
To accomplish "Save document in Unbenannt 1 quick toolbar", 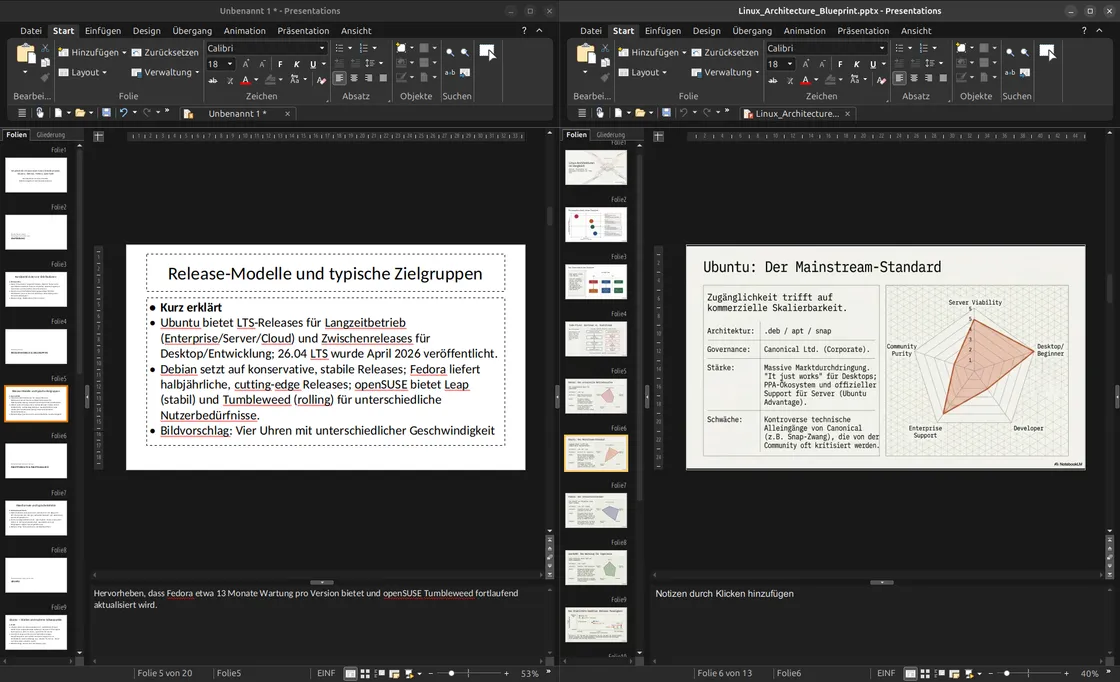I will click(x=106, y=113).
